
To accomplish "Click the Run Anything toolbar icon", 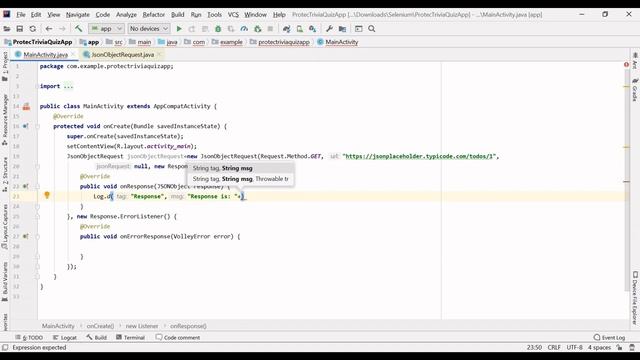I will (x=358, y=29).
